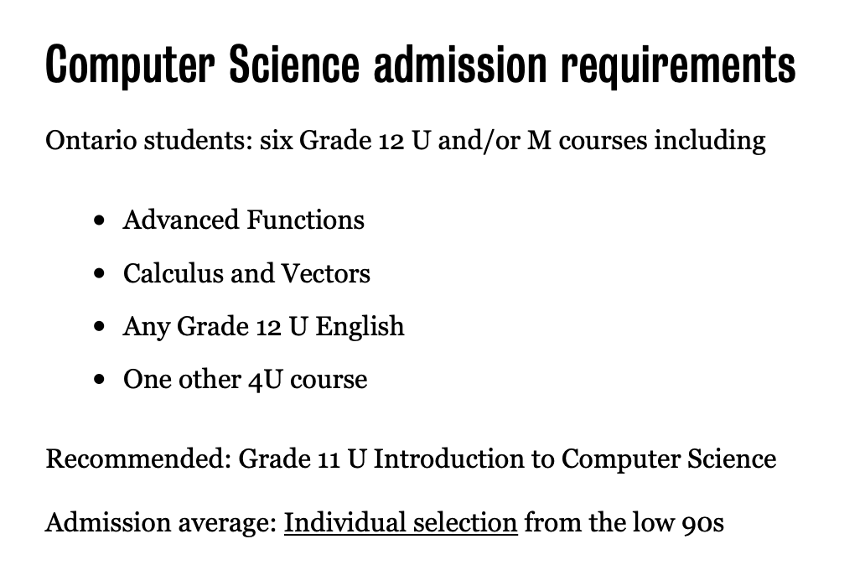
Task: Open the Individual selection link
Action: point(400,522)
